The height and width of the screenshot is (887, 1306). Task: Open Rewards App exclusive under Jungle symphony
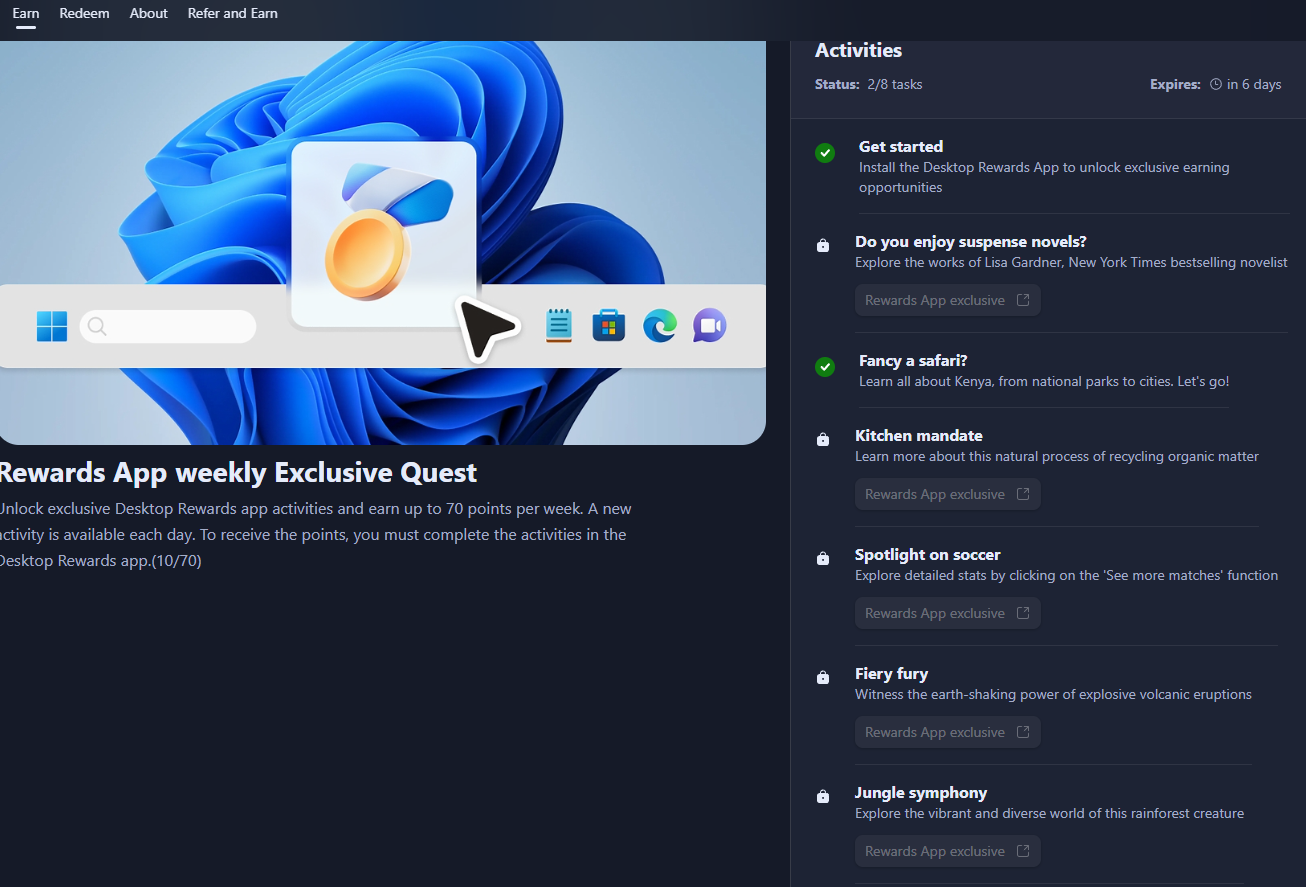pyautogui.click(x=948, y=851)
